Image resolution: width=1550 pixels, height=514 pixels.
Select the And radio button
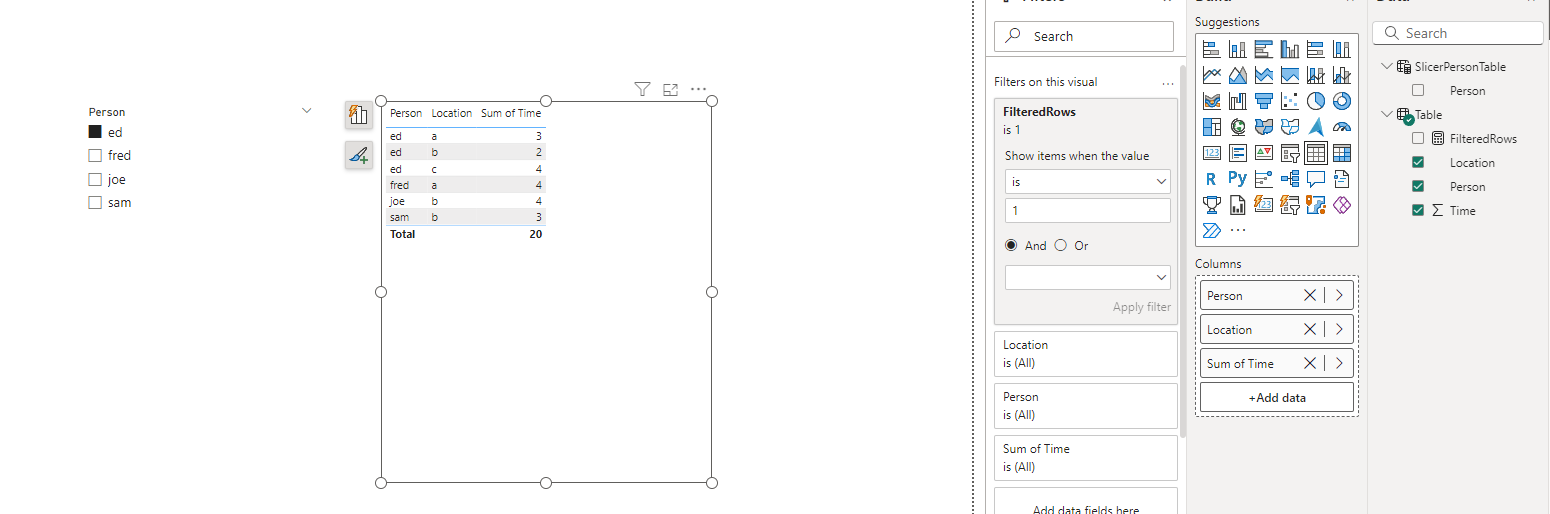[x=1011, y=245]
